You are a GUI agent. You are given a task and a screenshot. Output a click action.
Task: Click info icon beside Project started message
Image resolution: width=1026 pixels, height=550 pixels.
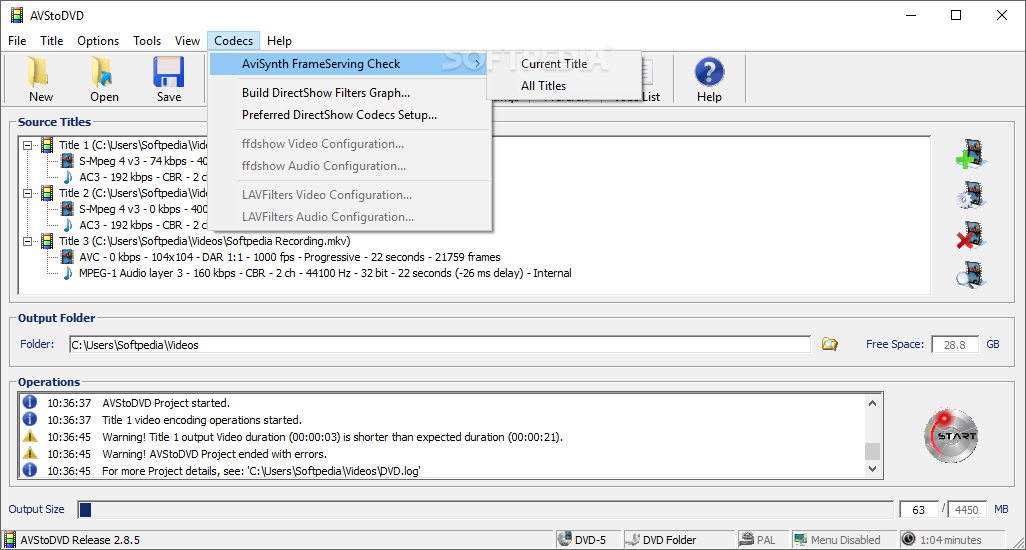pos(30,402)
